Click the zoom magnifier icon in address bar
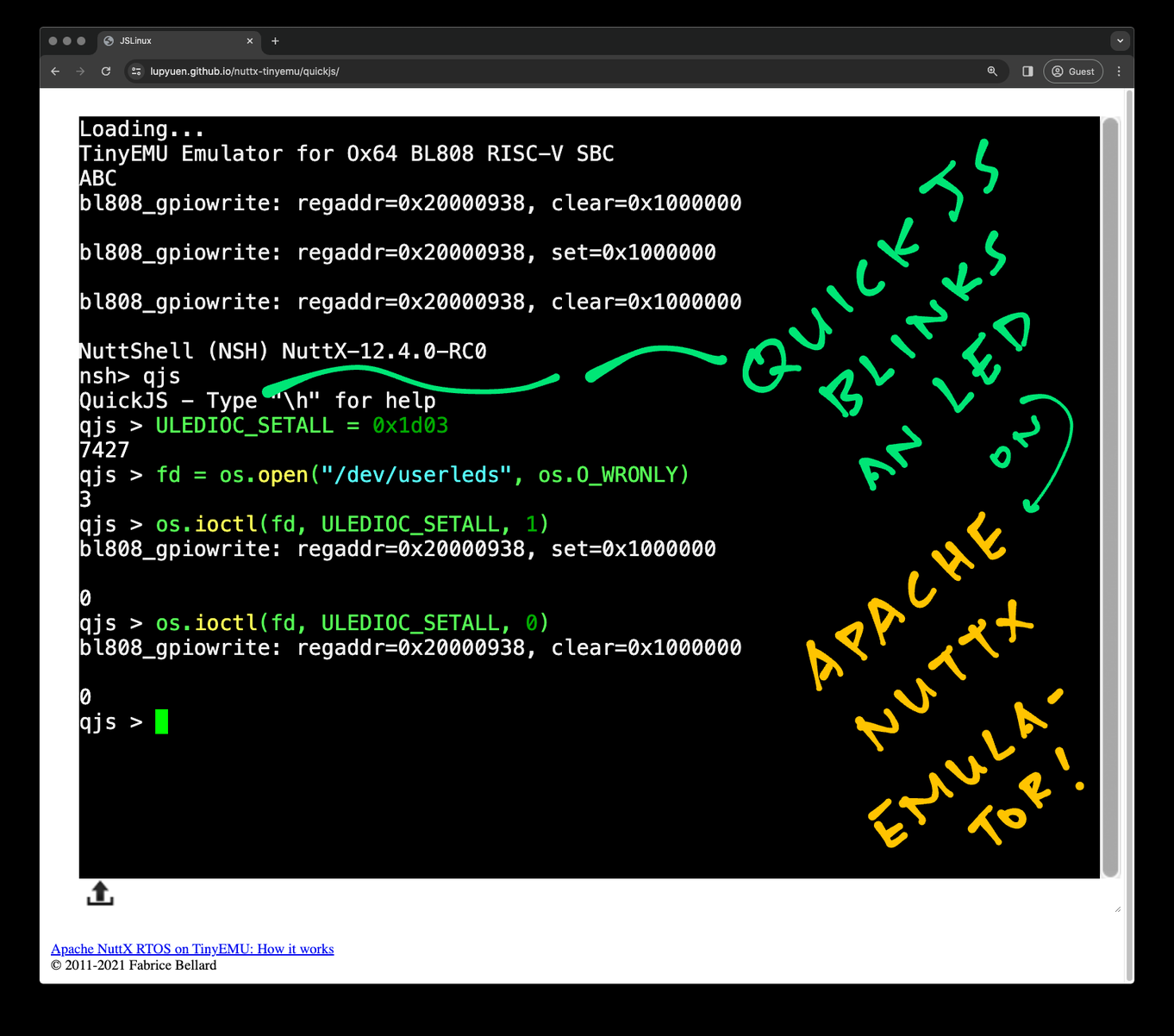Image resolution: width=1174 pixels, height=1036 pixels. 992,72
